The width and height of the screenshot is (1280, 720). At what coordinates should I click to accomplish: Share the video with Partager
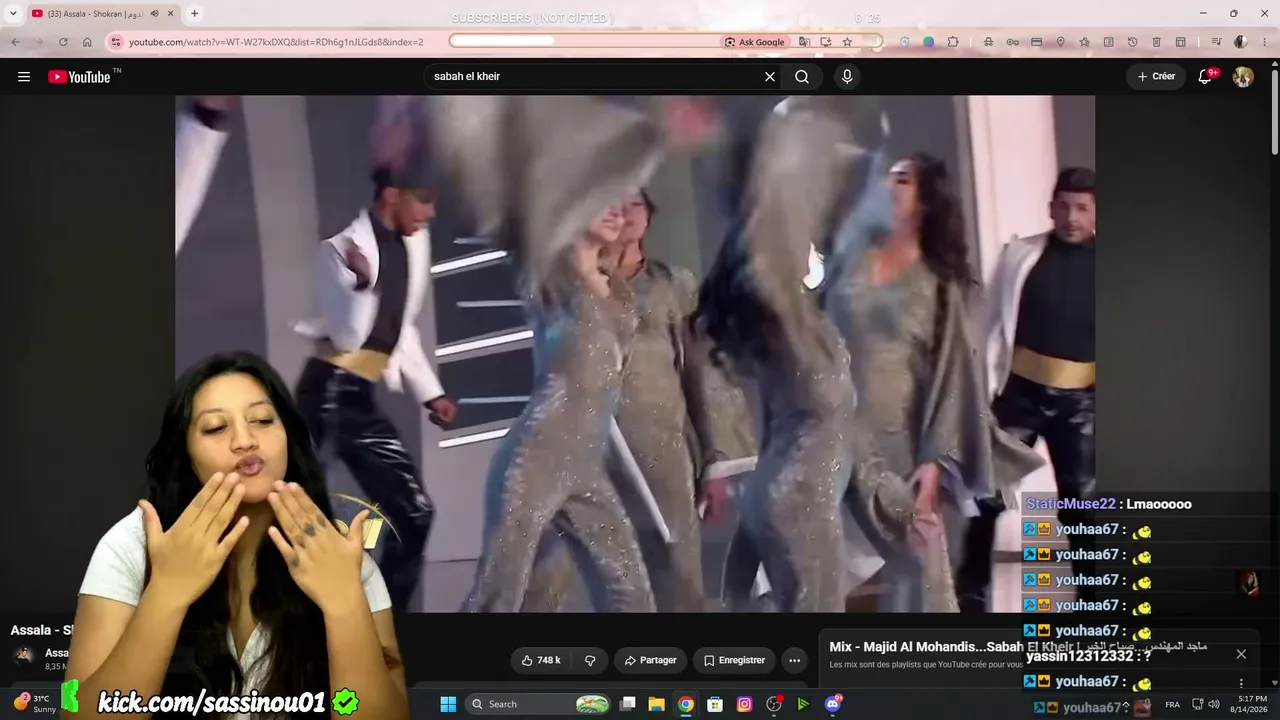click(650, 660)
